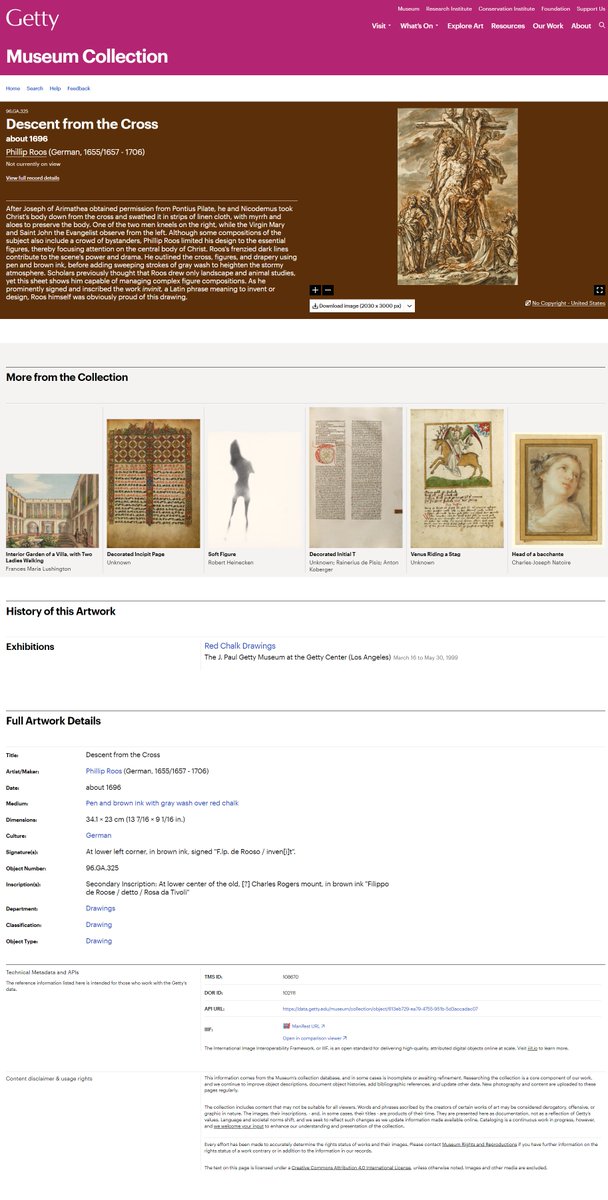This screenshot has width=608, height=1200.
Task: Open the Venus Riding a Stag thumbnail
Action: 456,478
